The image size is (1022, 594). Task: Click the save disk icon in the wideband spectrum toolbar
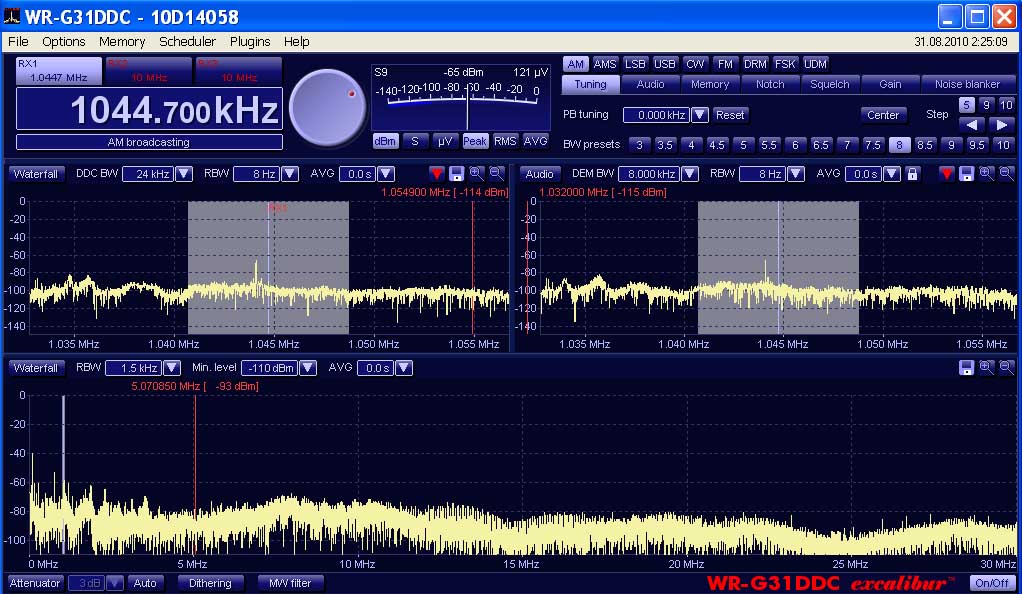point(967,368)
